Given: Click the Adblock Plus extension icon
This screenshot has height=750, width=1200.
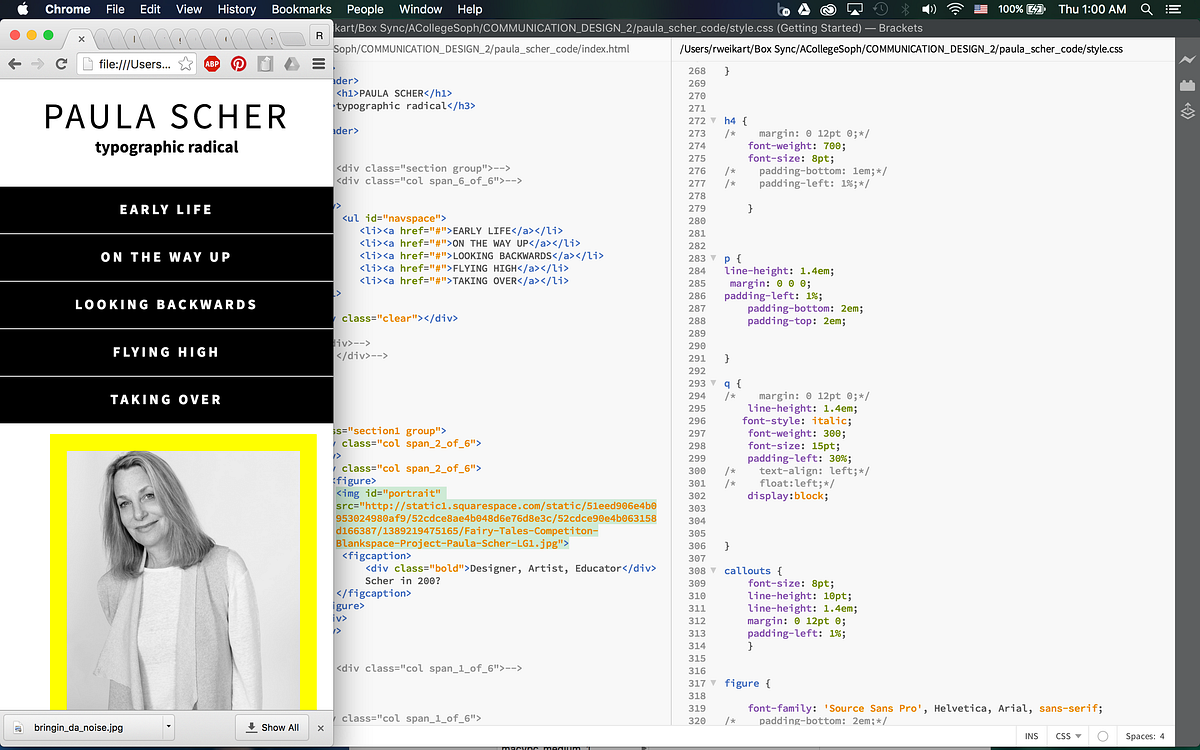Looking at the screenshot, I should click(x=212, y=63).
